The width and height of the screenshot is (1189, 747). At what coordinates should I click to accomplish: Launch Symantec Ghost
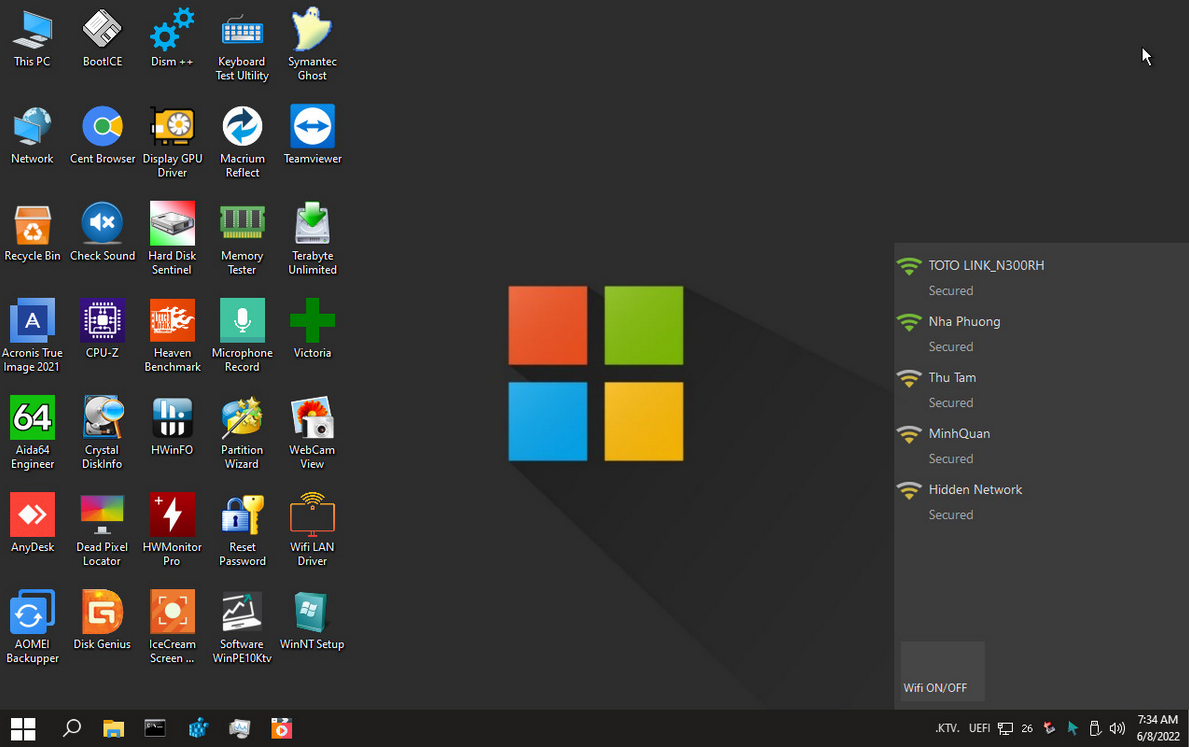point(312,44)
